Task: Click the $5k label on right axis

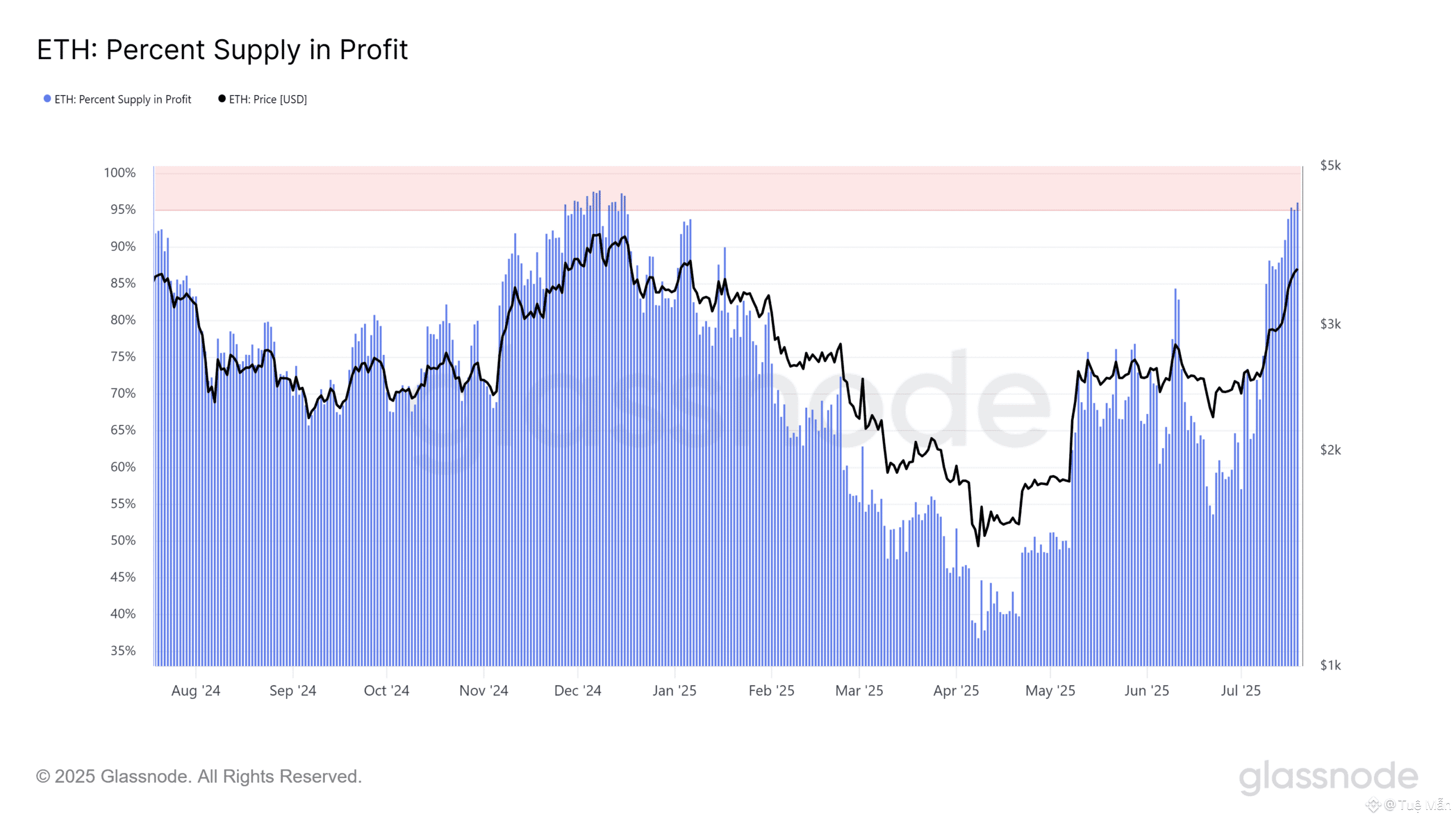Action: click(x=1330, y=166)
